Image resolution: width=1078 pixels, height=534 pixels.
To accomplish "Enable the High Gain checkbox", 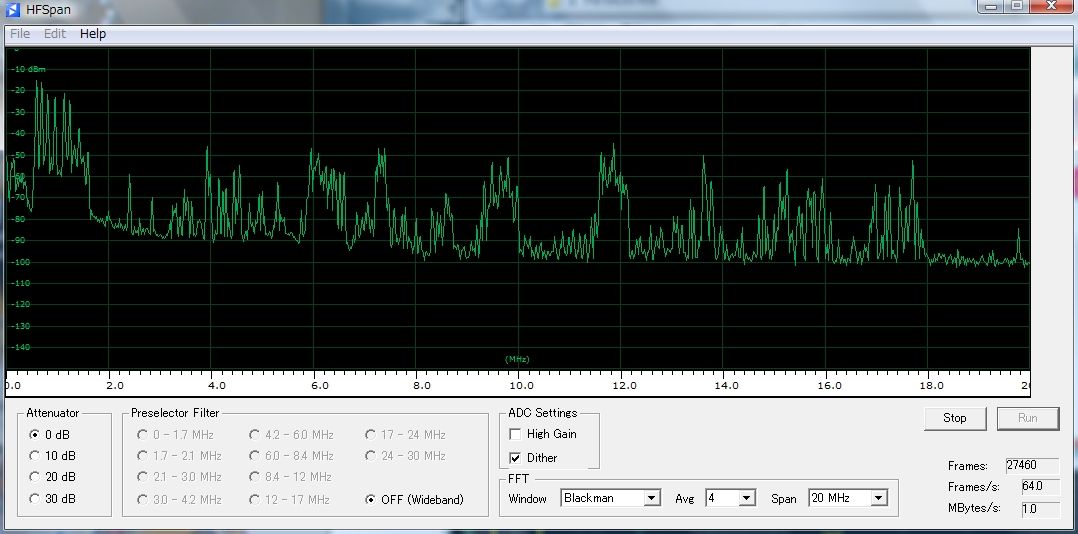I will point(515,434).
